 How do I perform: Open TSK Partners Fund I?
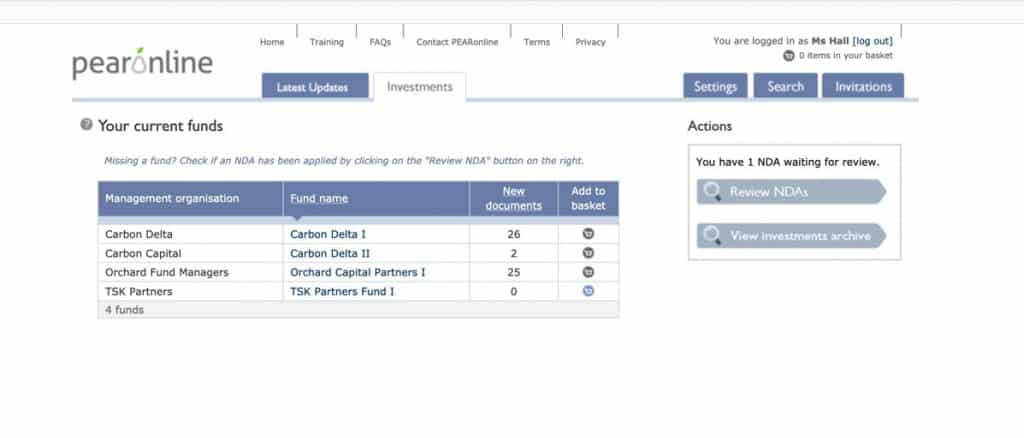click(342, 292)
